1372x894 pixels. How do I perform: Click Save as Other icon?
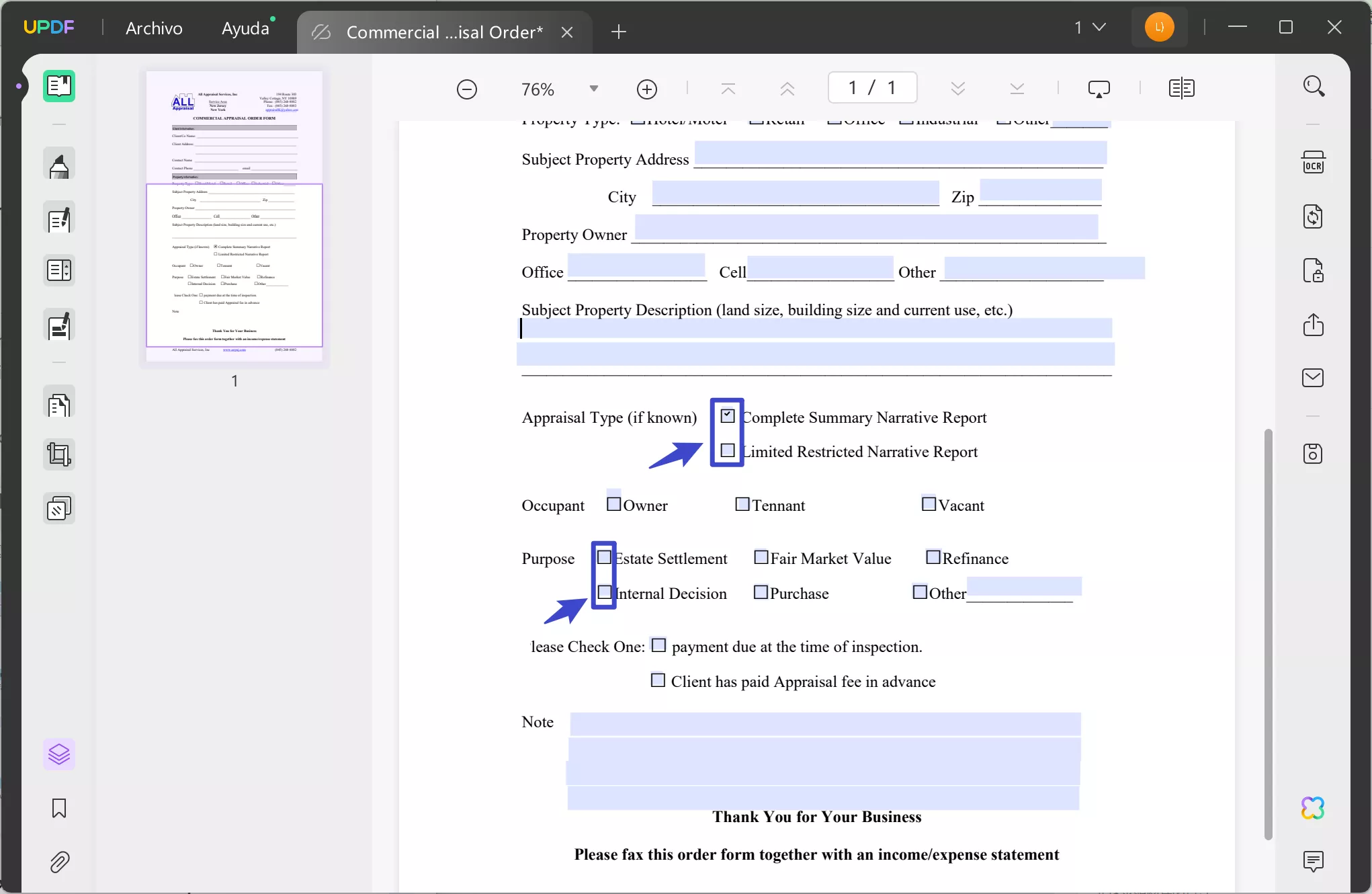point(1314,454)
